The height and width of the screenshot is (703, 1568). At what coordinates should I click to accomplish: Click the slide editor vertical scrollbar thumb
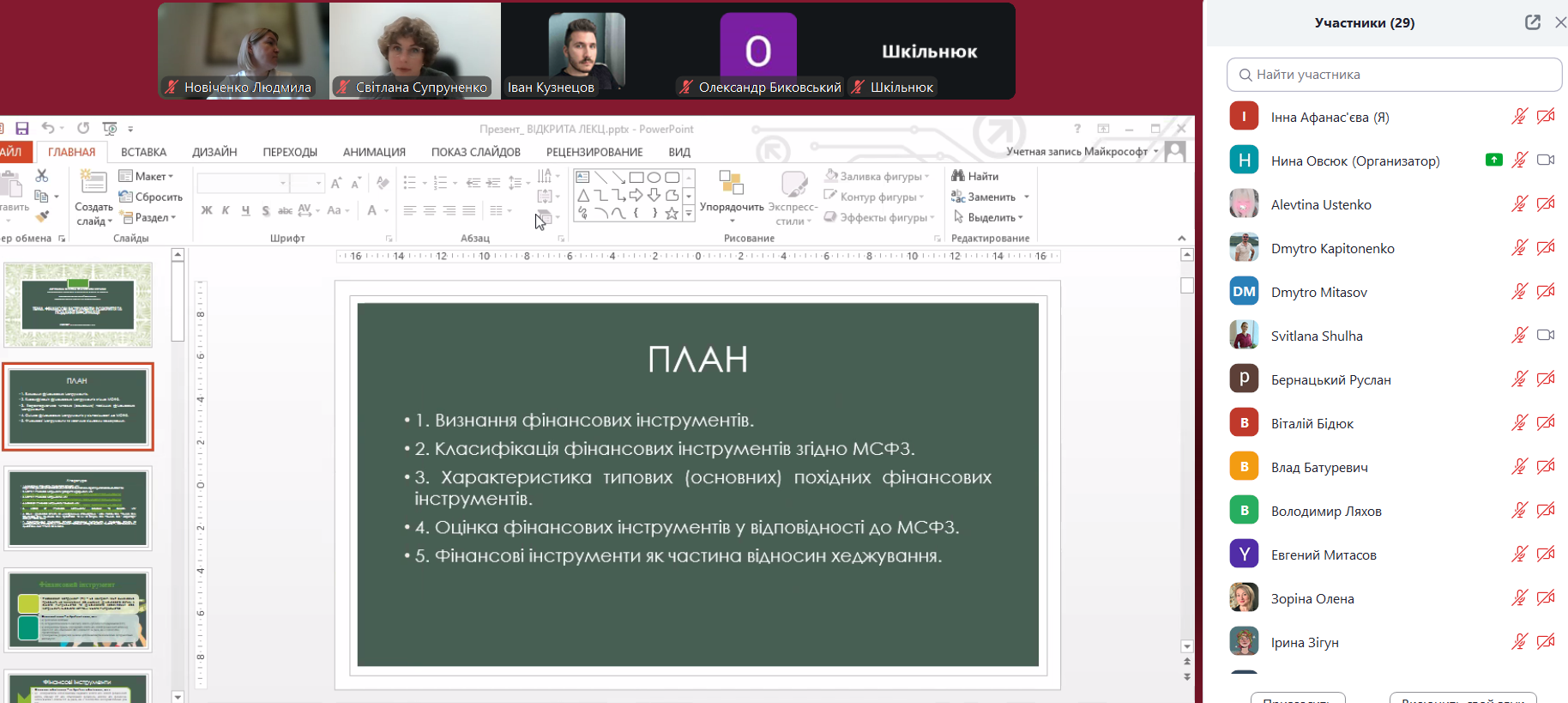1187,286
